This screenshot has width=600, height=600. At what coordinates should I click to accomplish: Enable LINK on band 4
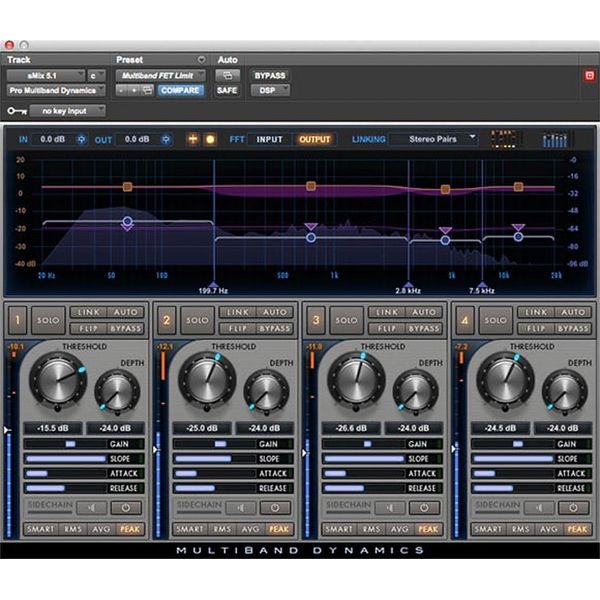pyautogui.click(x=536, y=312)
